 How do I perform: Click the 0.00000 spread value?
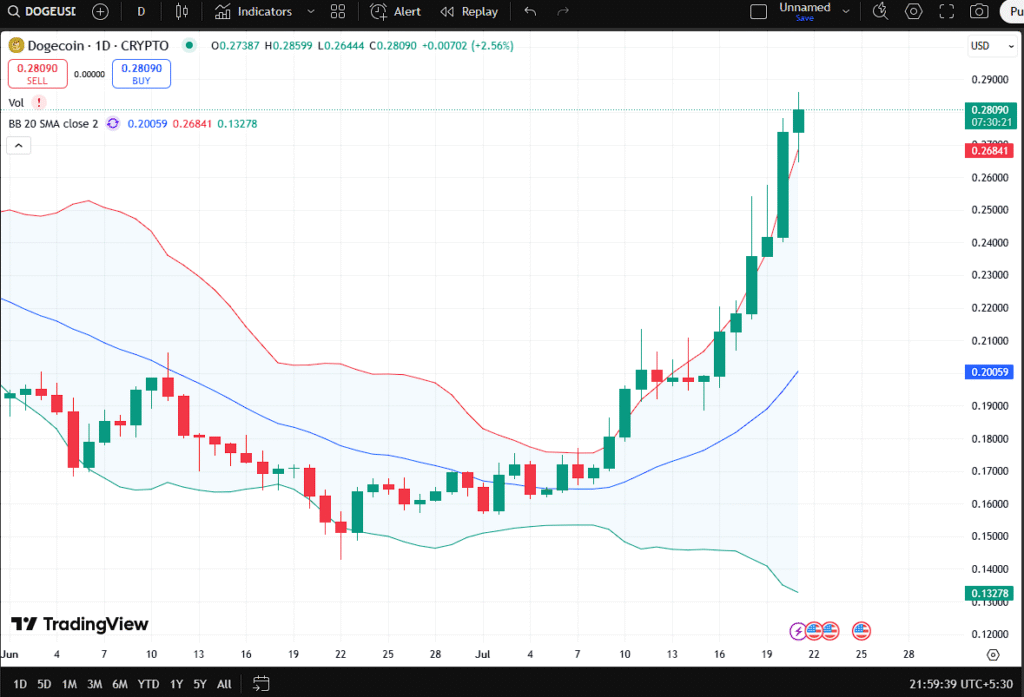[89, 74]
